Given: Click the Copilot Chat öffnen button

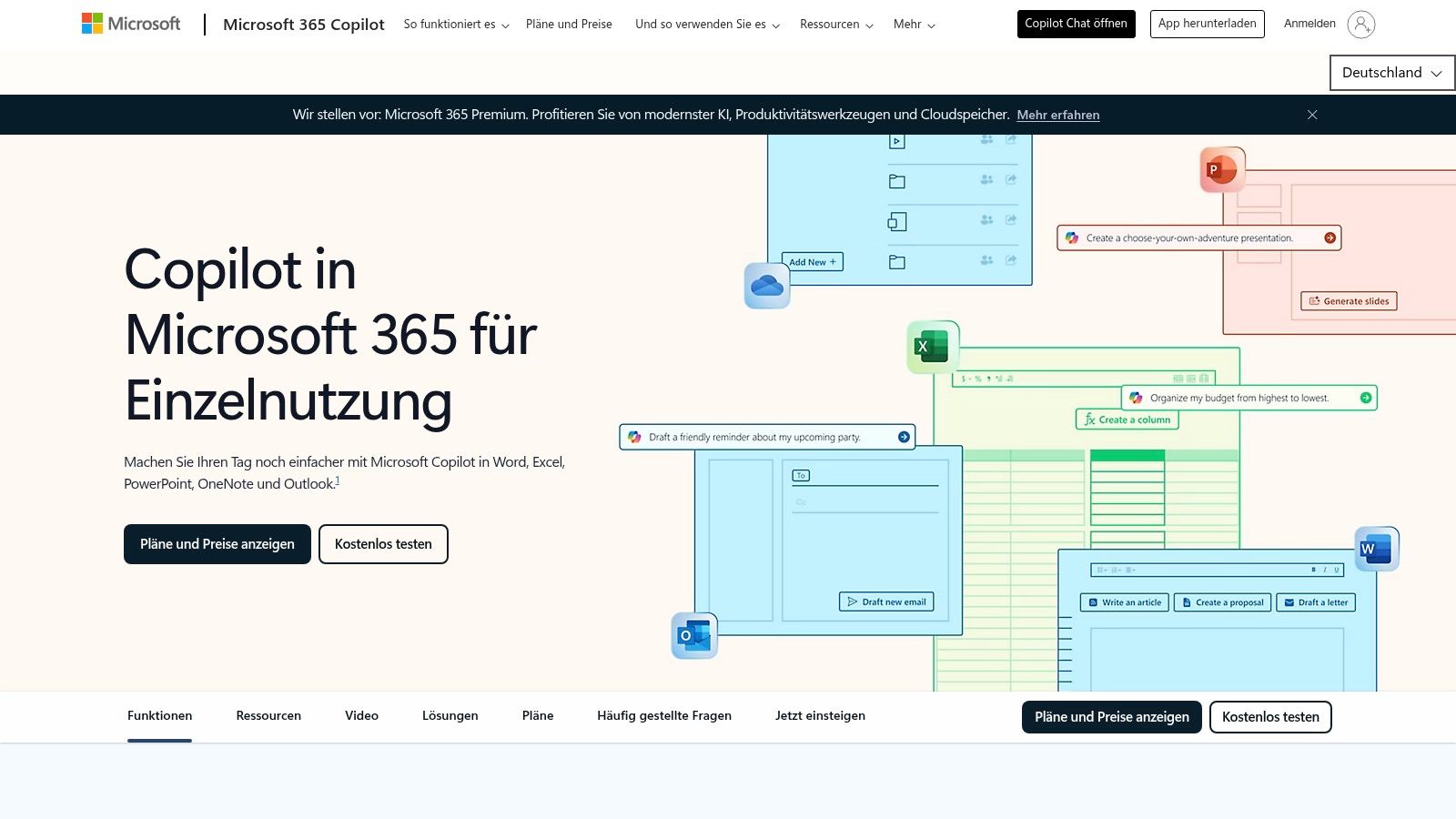Looking at the screenshot, I should (x=1075, y=24).
